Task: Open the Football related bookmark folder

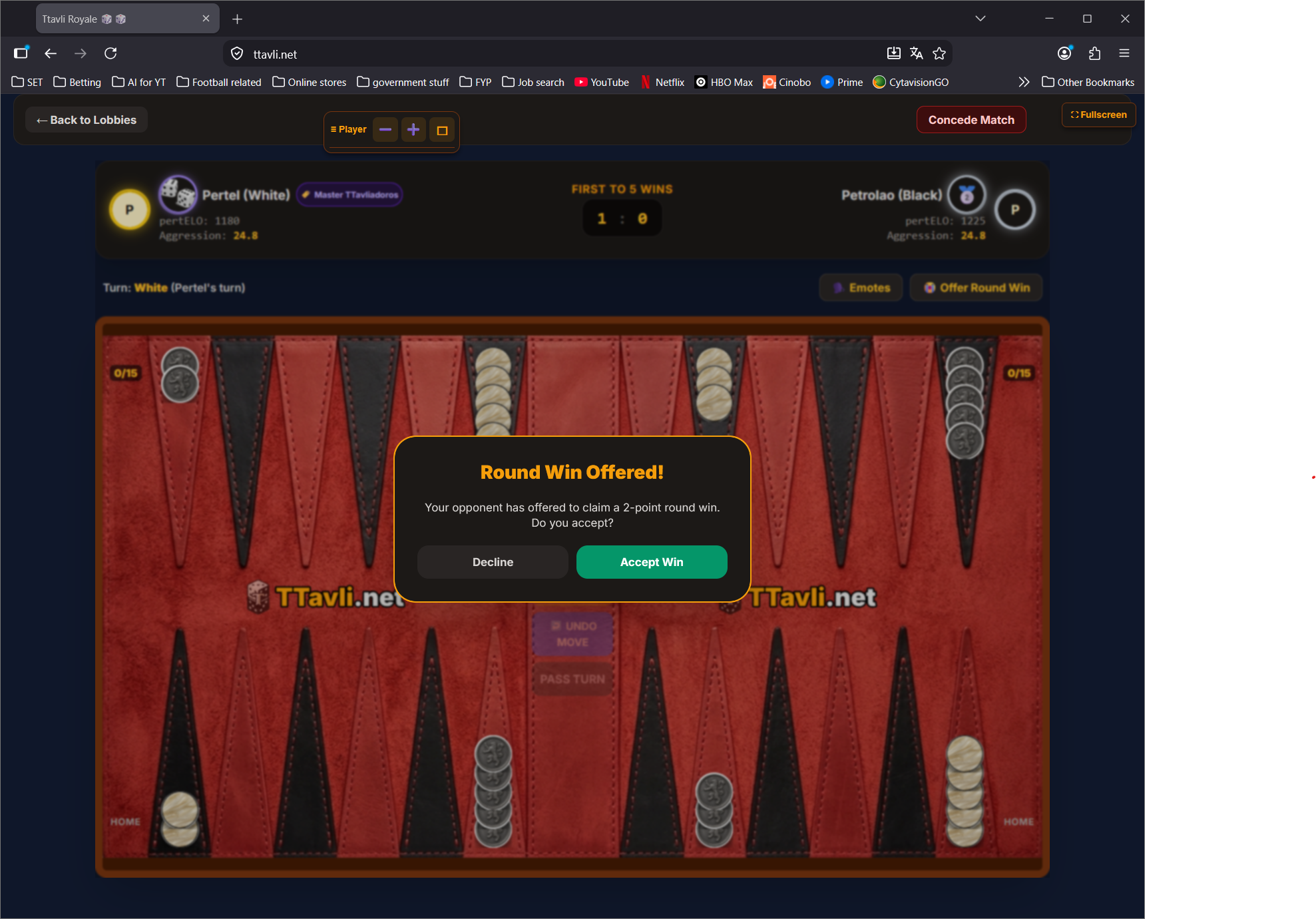Action: click(x=219, y=82)
